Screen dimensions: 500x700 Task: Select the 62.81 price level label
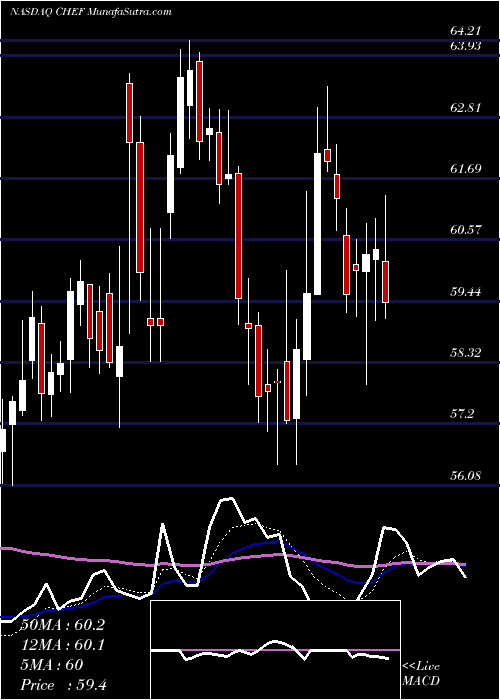coord(465,108)
